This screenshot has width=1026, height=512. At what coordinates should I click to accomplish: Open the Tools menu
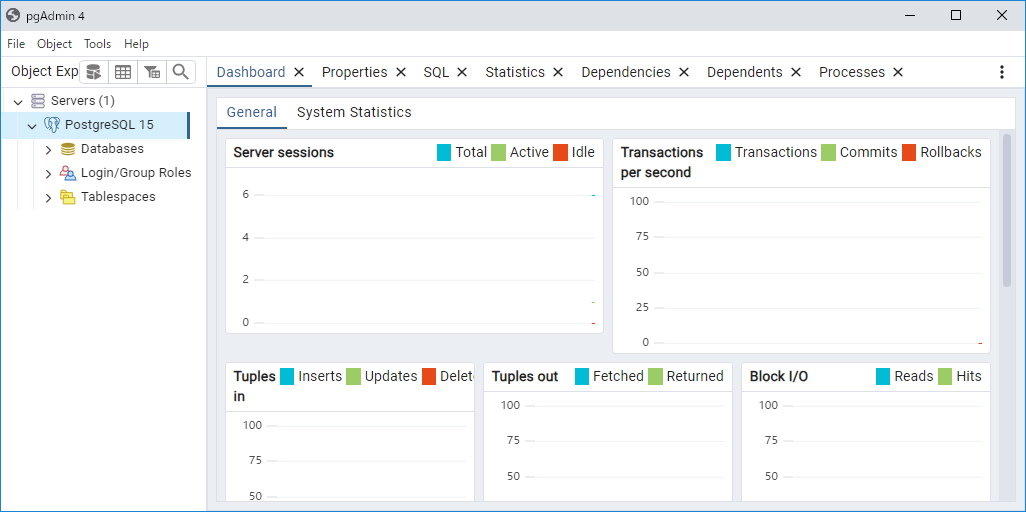click(x=97, y=44)
